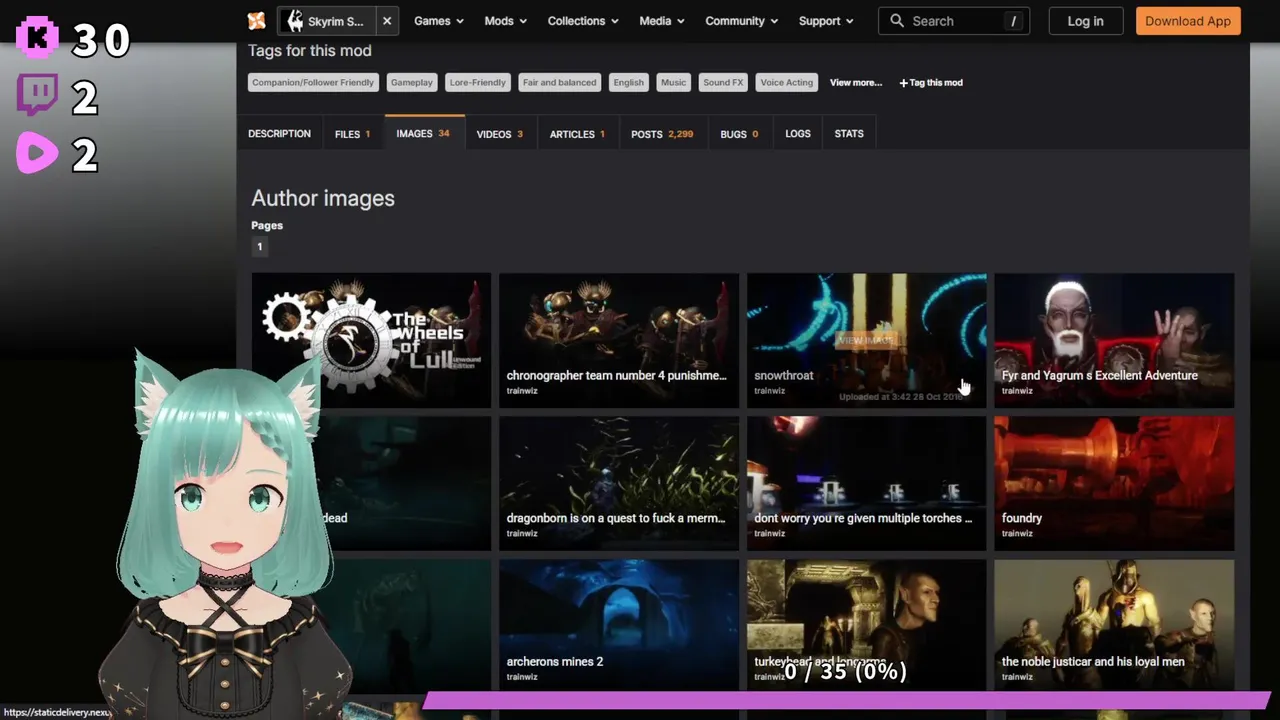This screenshot has height=720, width=1280.
Task: Open the foundry image thumbnail
Action: [1114, 483]
